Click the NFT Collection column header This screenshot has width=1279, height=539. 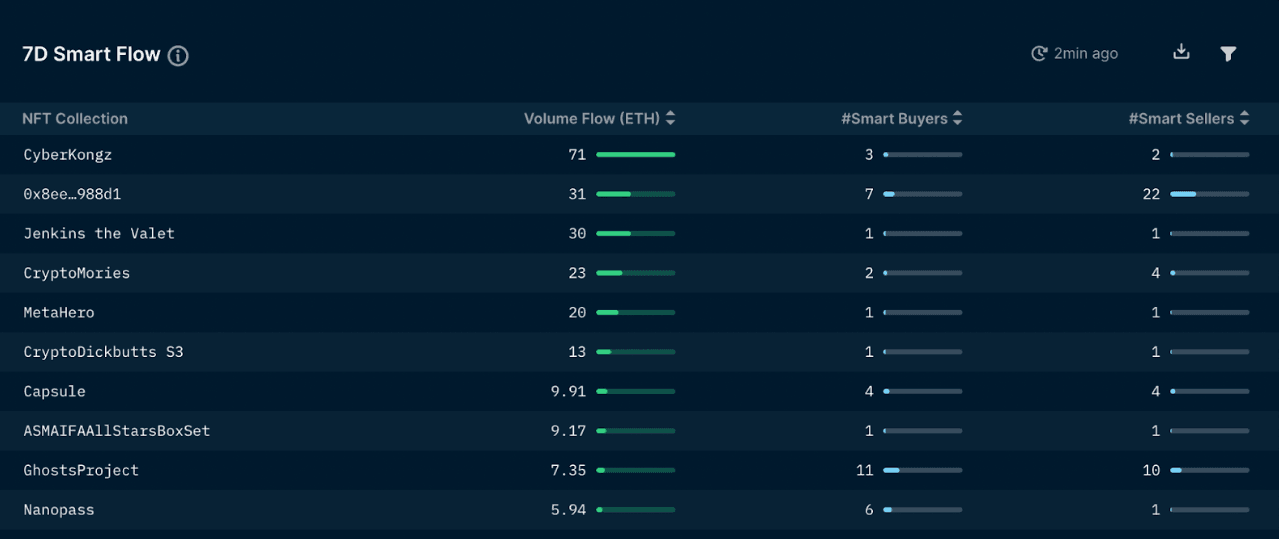click(x=75, y=118)
